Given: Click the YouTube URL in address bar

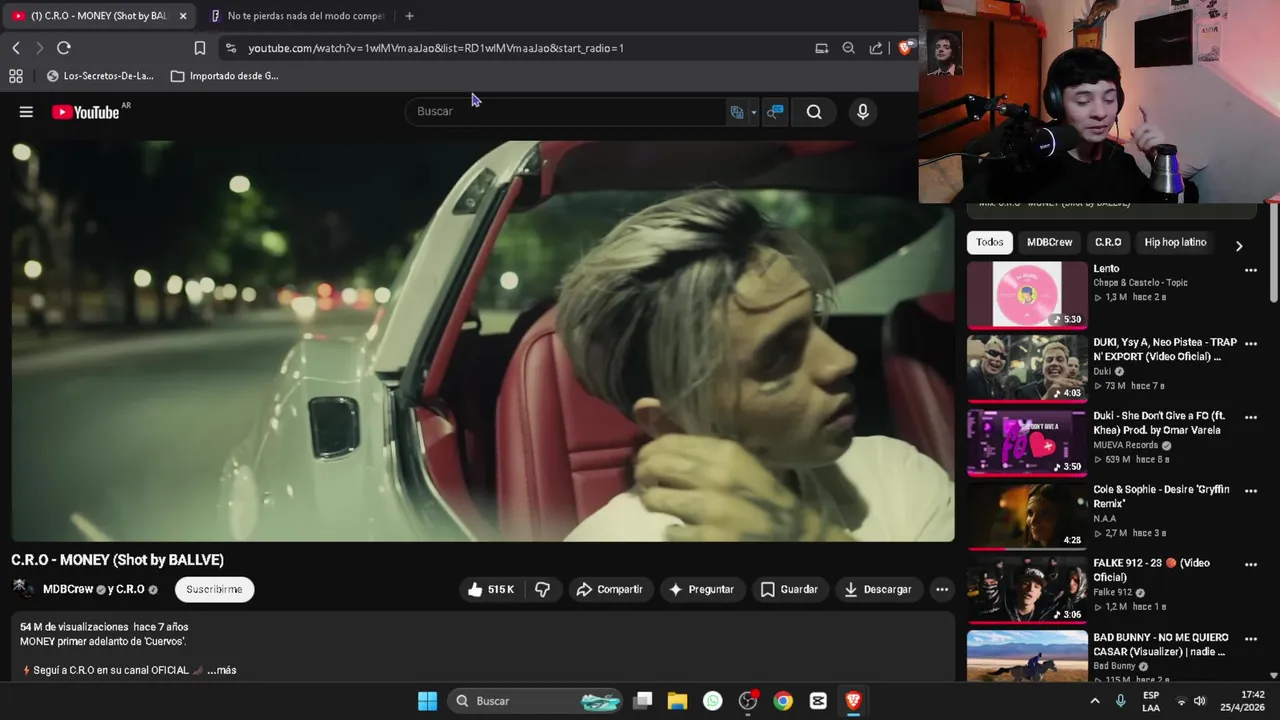Looking at the screenshot, I should [x=436, y=48].
